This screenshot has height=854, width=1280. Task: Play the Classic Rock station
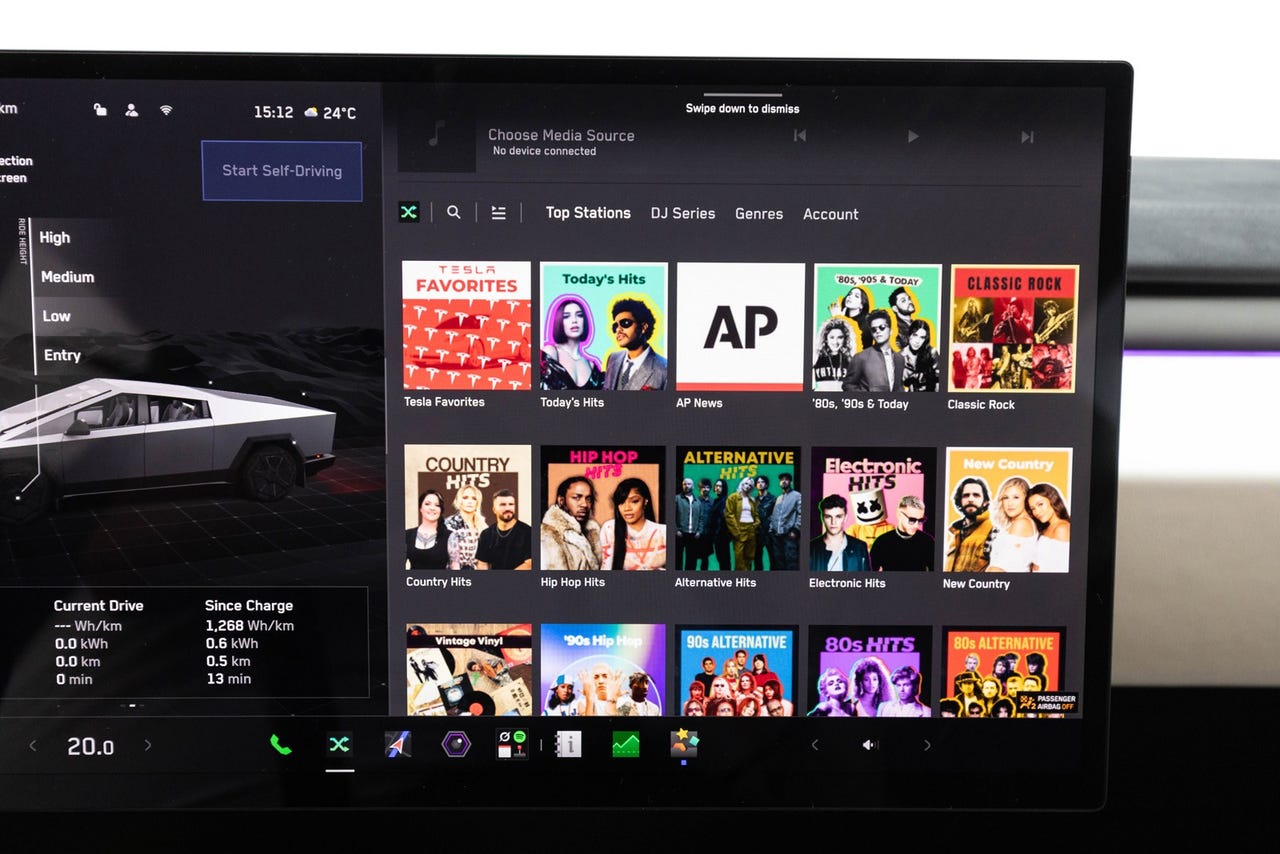1013,329
